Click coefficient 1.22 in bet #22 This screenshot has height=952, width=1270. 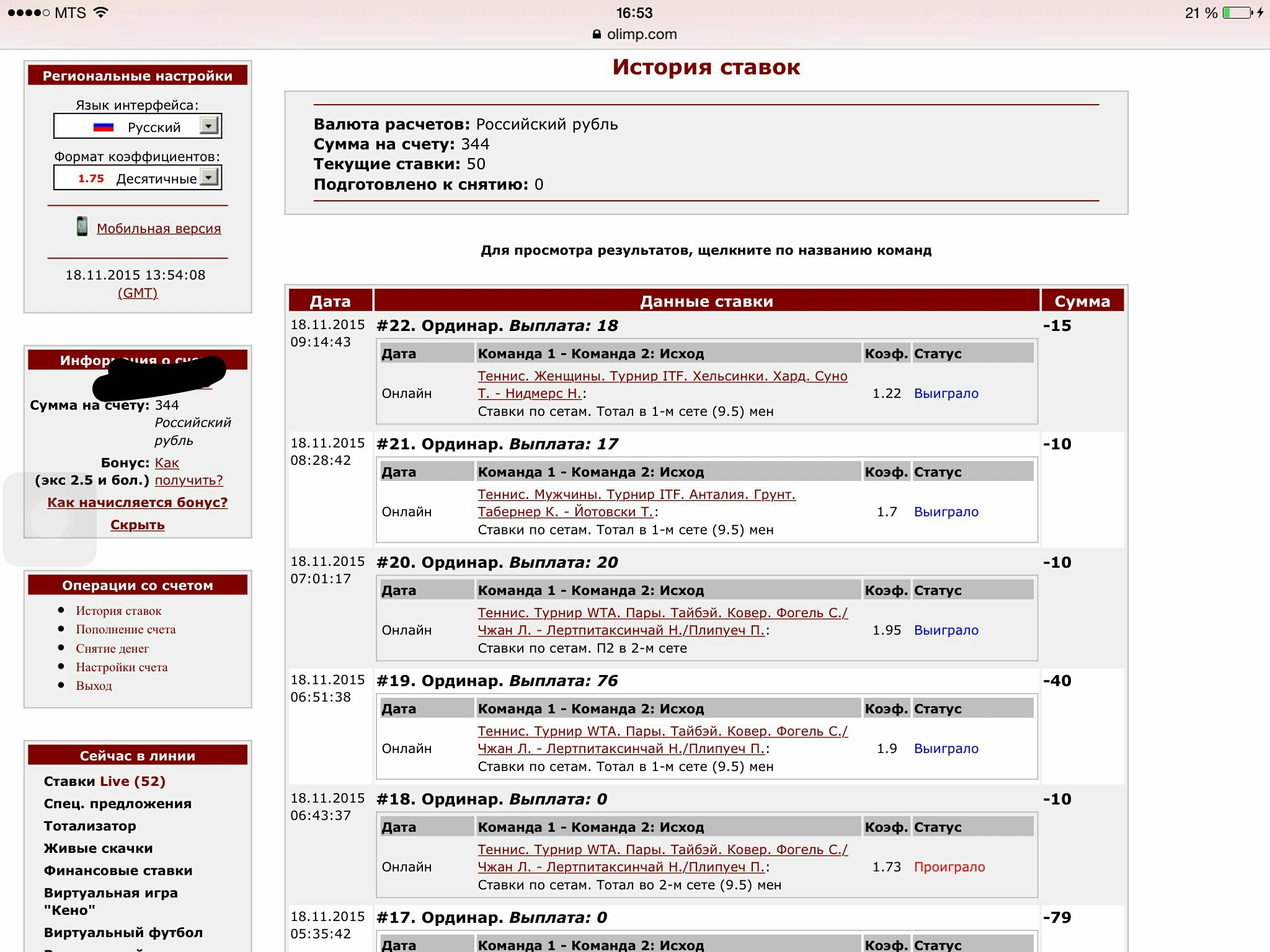click(887, 393)
